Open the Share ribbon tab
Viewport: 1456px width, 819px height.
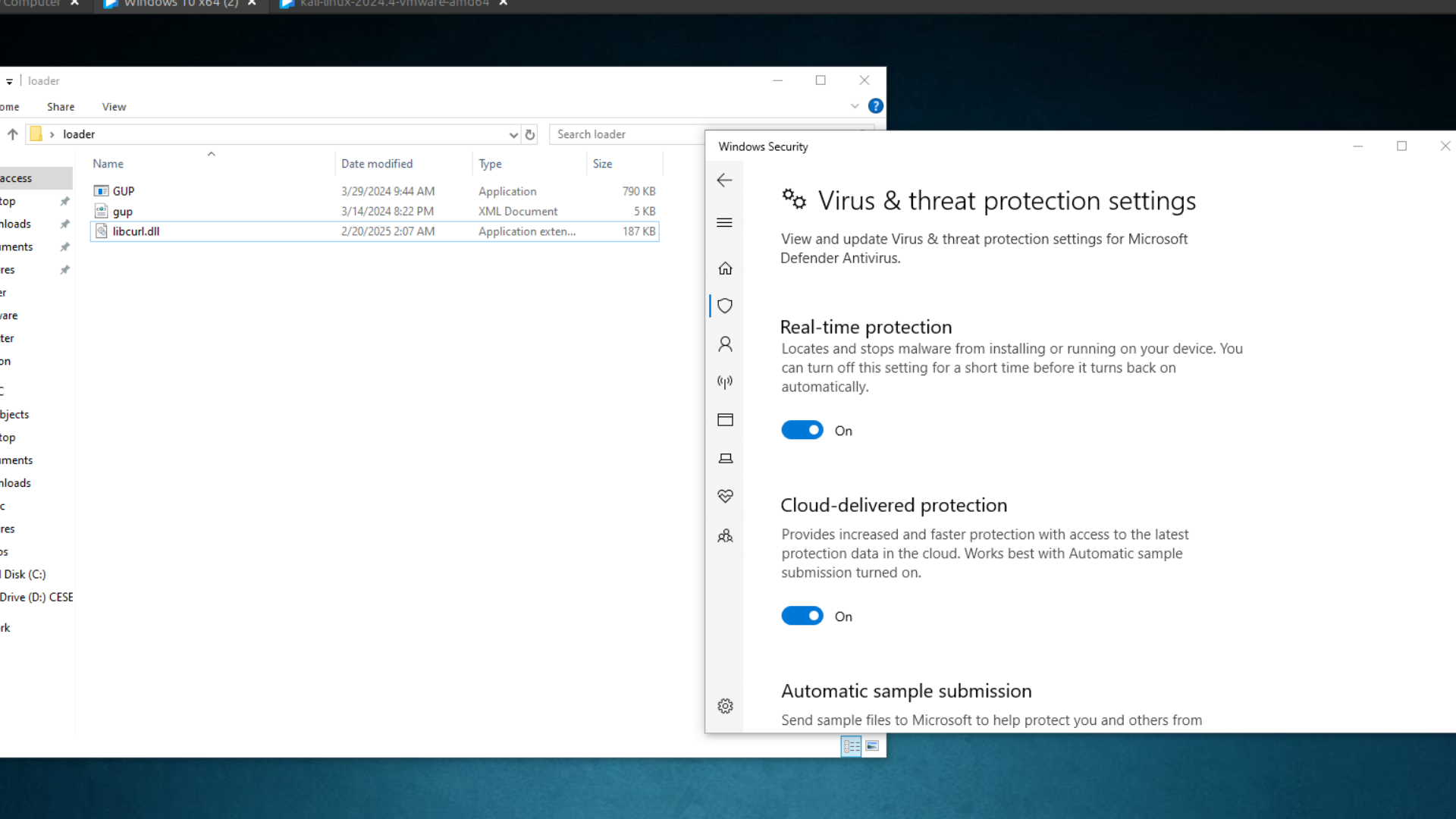[61, 107]
